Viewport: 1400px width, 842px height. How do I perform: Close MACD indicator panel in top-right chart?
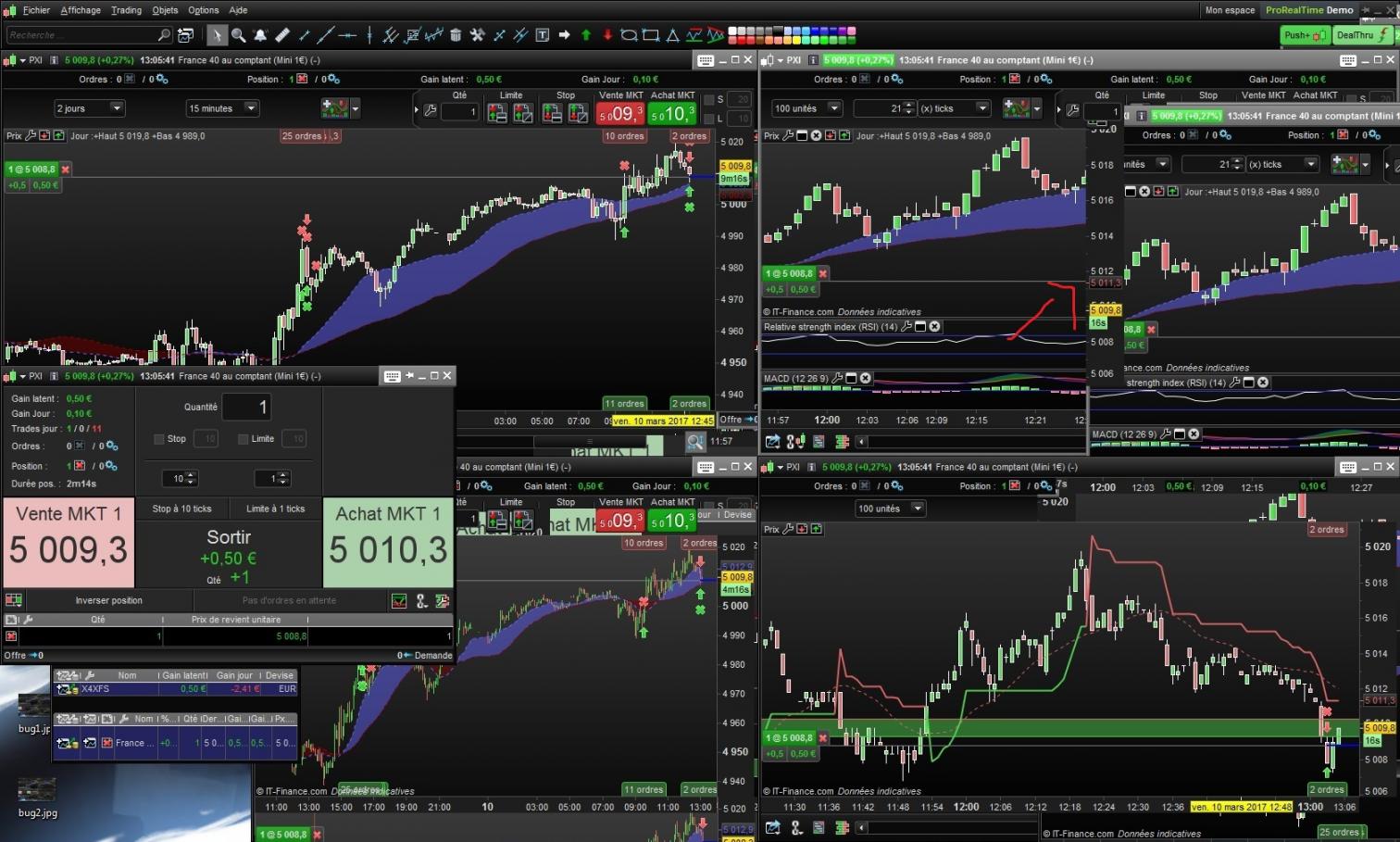pyautogui.click(x=865, y=378)
